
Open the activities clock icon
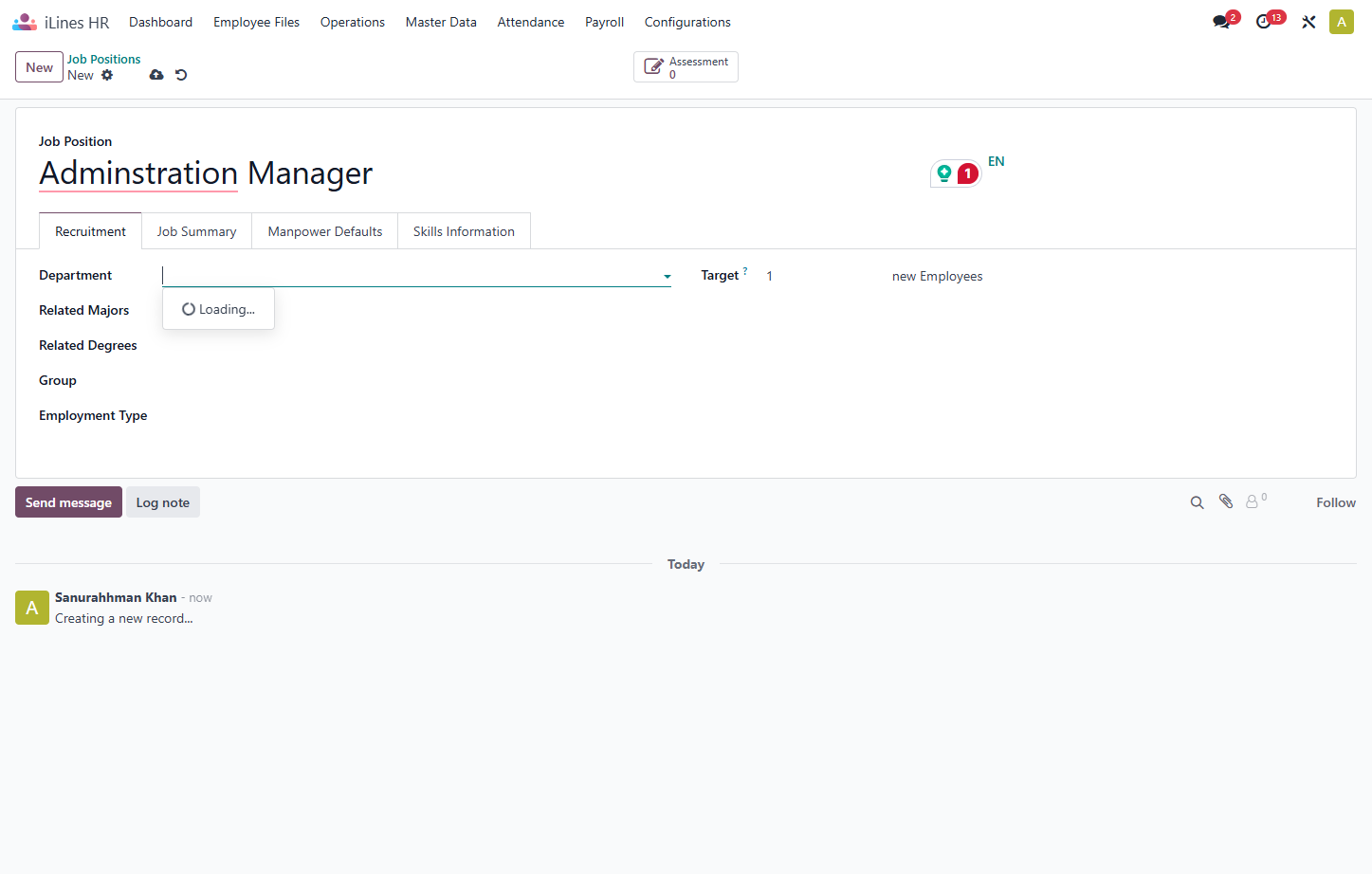pyautogui.click(x=1263, y=22)
